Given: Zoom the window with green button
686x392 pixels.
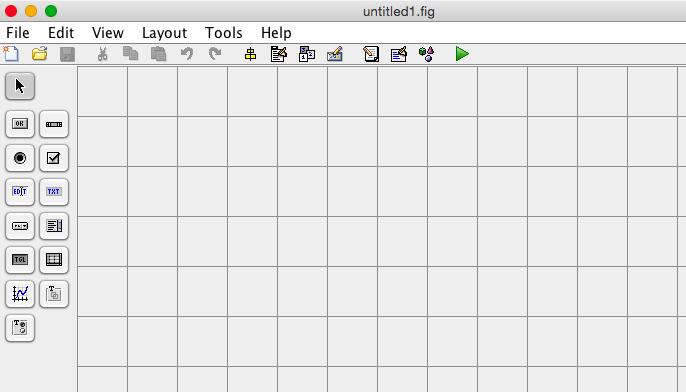Looking at the screenshot, I should 51,11.
